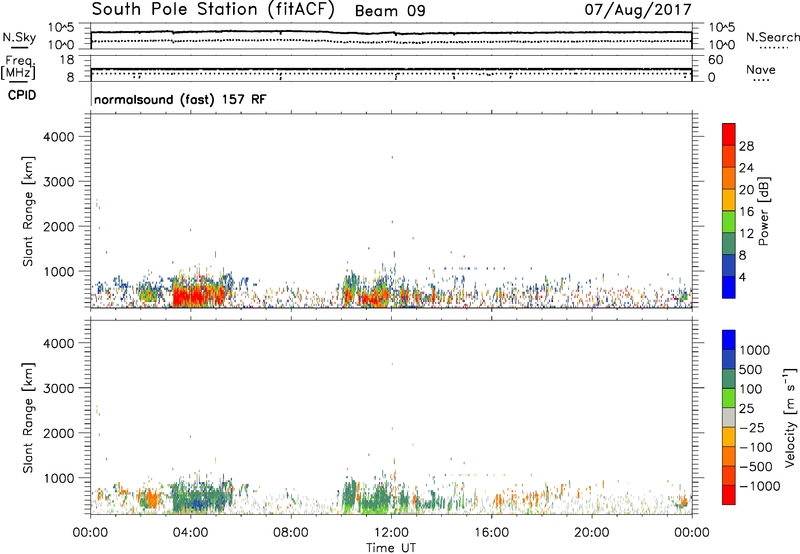This screenshot has width=800, height=554.
Task: Click the 'Power [dB]' colorbar title
Action: [x=763, y=211]
